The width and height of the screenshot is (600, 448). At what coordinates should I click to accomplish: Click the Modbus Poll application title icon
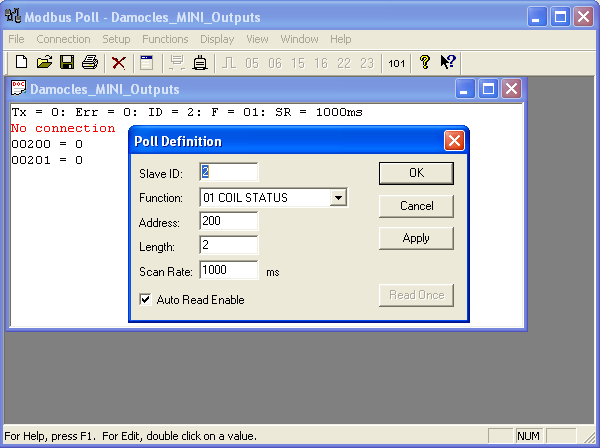(x=13, y=16)
